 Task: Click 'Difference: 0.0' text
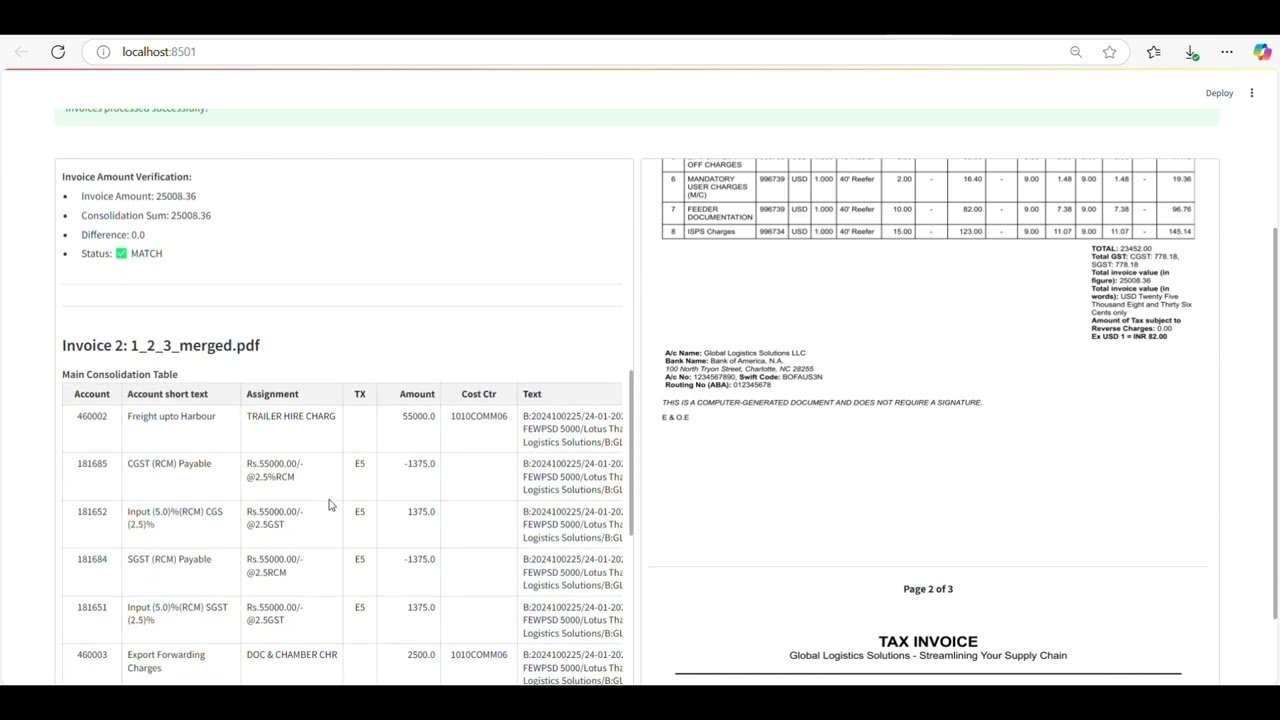(113, 235)
